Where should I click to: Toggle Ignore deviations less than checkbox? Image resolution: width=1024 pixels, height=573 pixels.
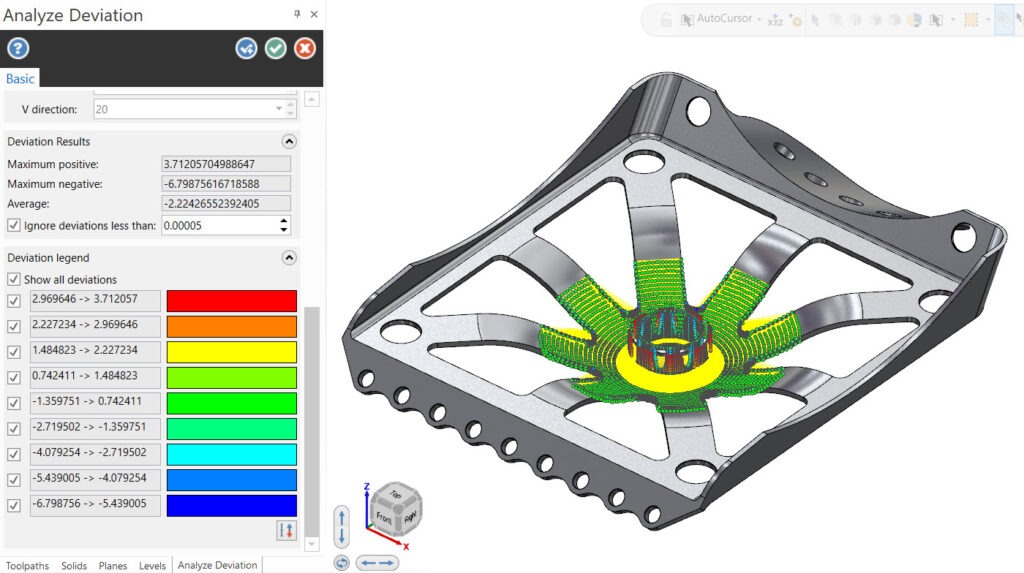pyautogui.click(x=14, y=226)
